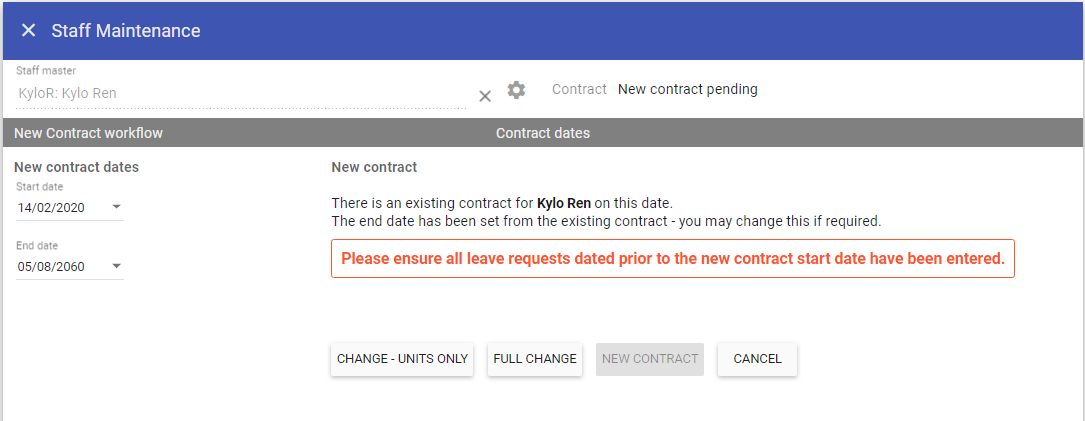Clear the Staff master field

pyautogui.click(x=485, y=96)
